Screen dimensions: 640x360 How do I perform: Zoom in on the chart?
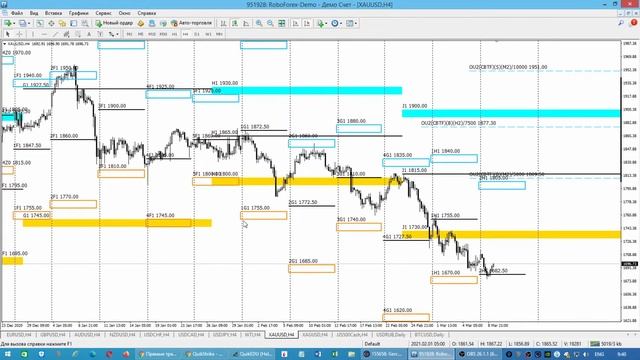click(x=259, y=23)
